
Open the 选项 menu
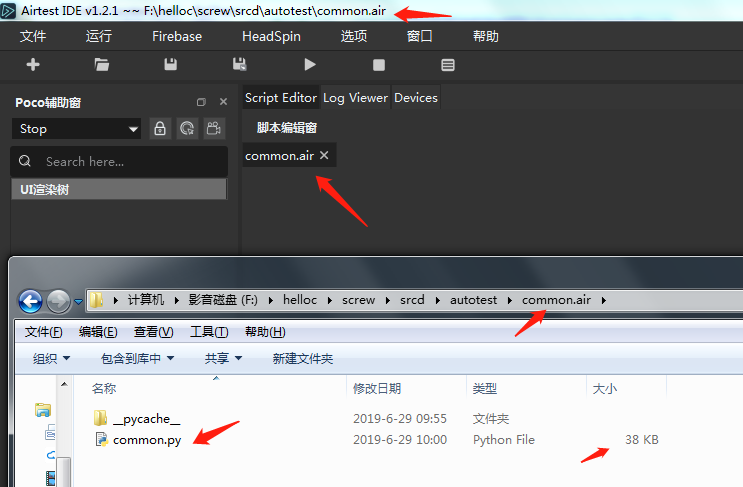[x=353, y=36]
